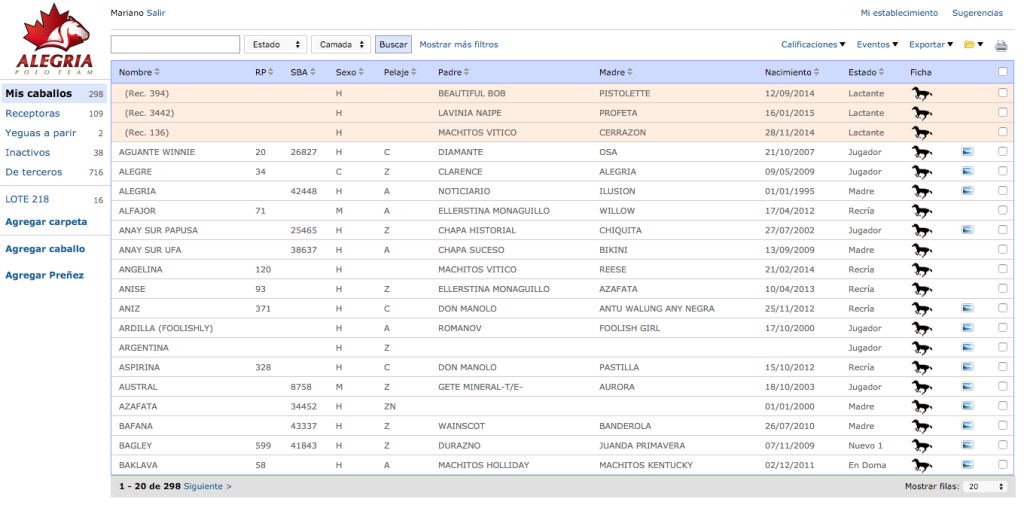
Task: Open the Calificaciones menu
Action: 812,45
